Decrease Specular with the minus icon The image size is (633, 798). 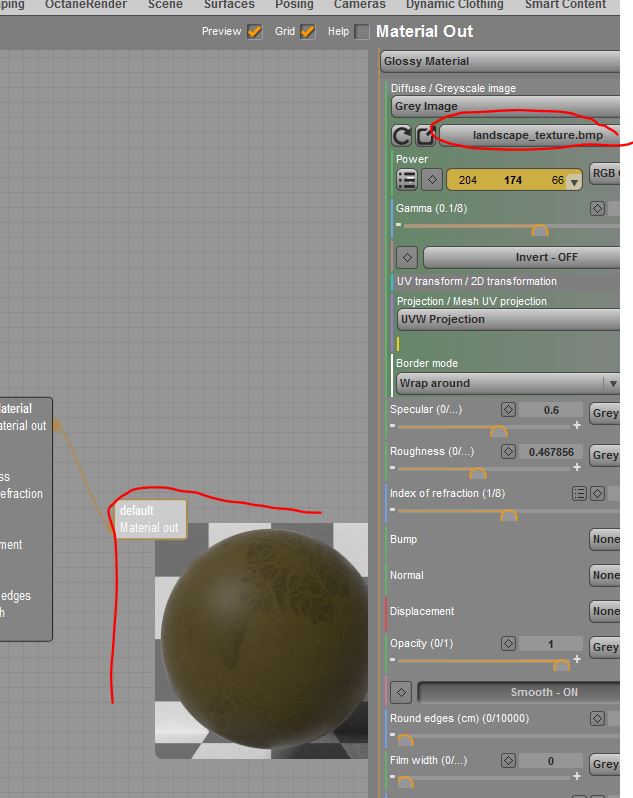(x=392, y=425)
